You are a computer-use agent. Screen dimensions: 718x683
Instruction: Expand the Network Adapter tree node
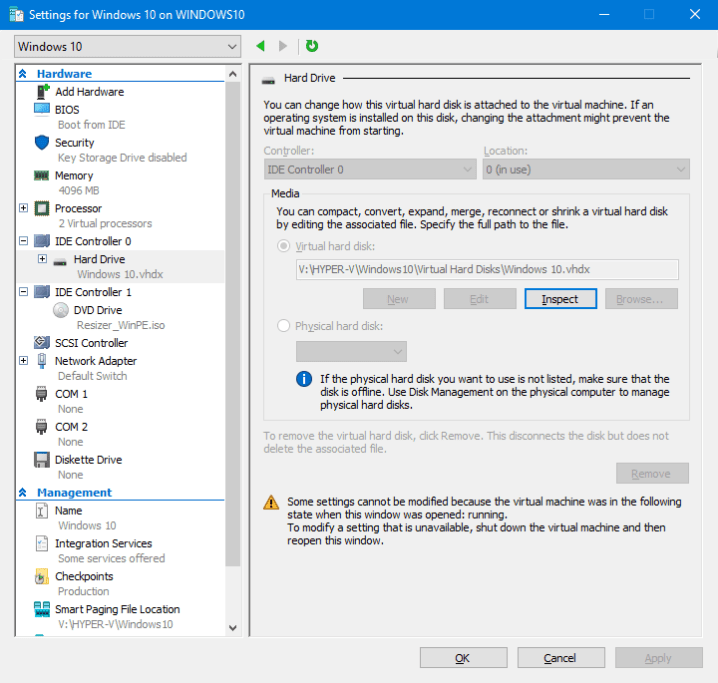pos(24,361)
